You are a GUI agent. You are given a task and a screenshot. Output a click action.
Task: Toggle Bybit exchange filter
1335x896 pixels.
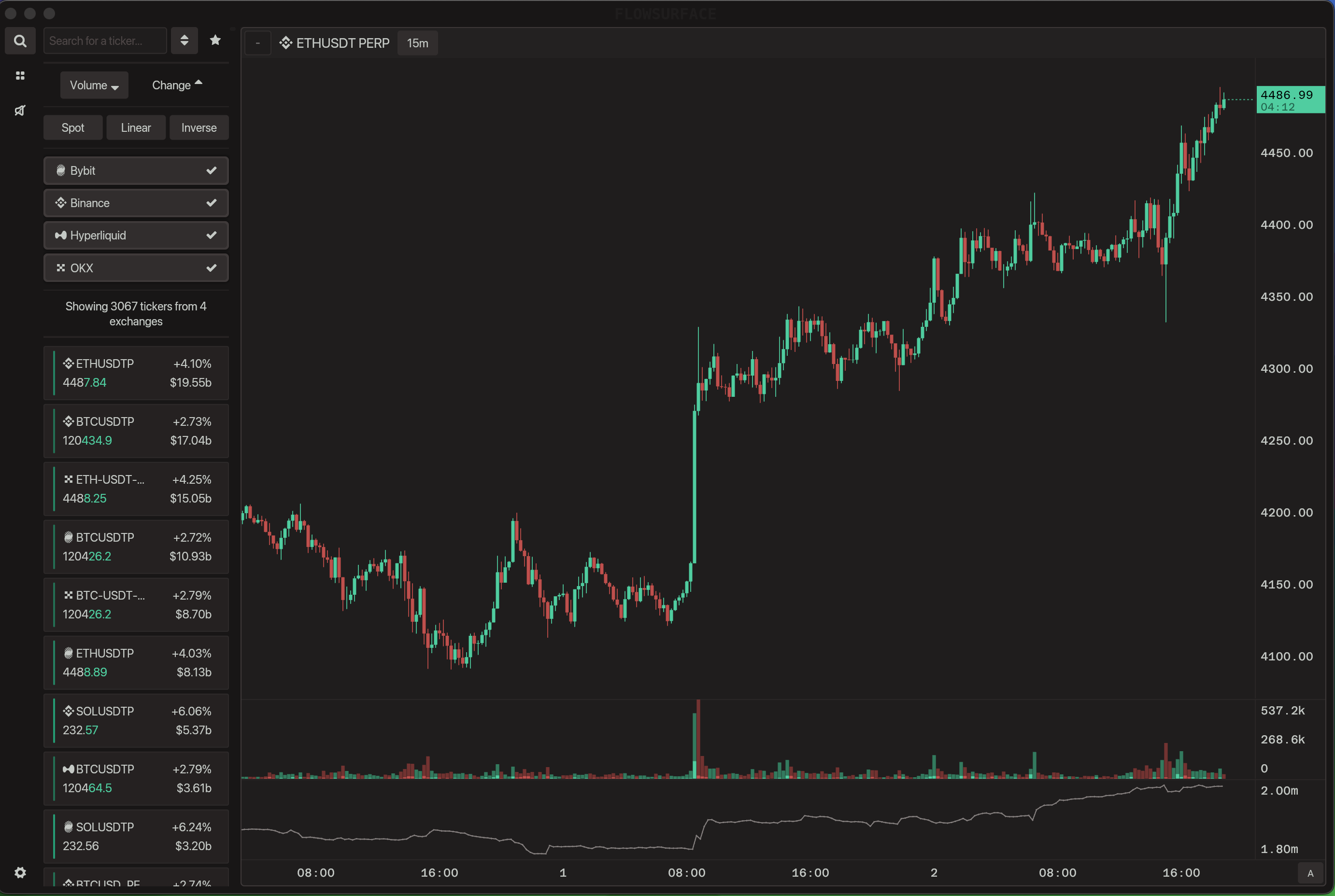pos(136,170)
